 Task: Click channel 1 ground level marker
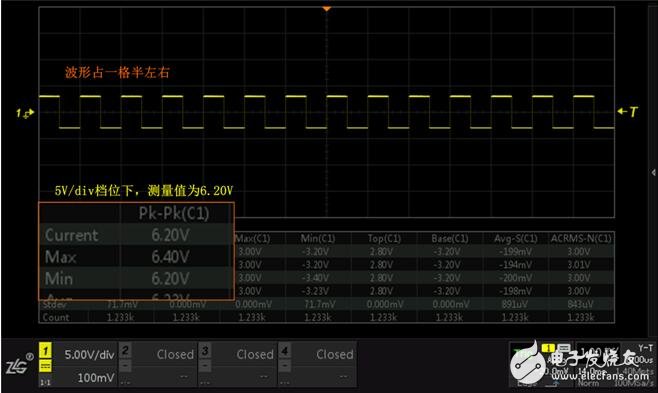(x=25, y=113)
